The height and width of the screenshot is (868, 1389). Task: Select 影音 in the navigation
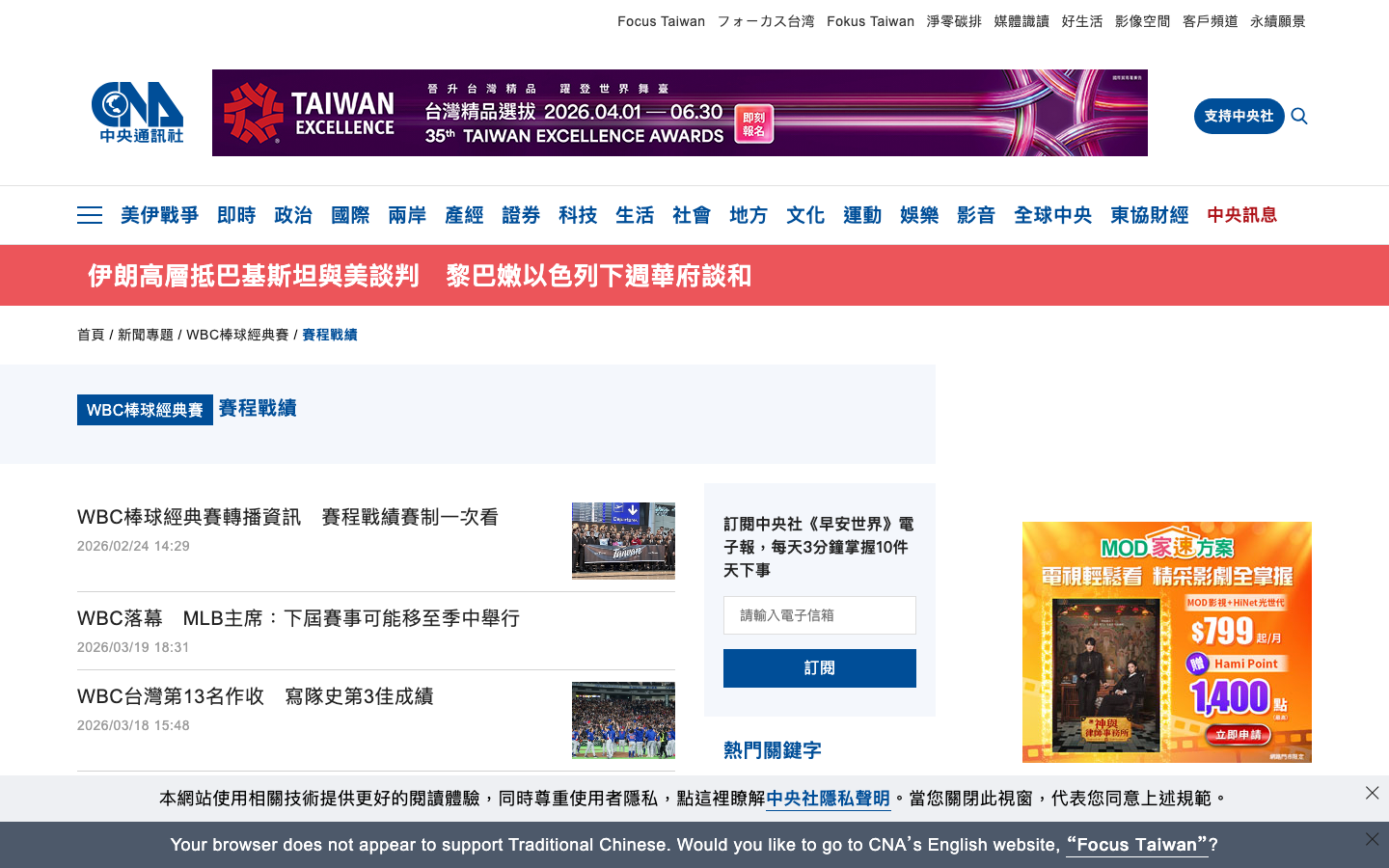coord(976,215)
